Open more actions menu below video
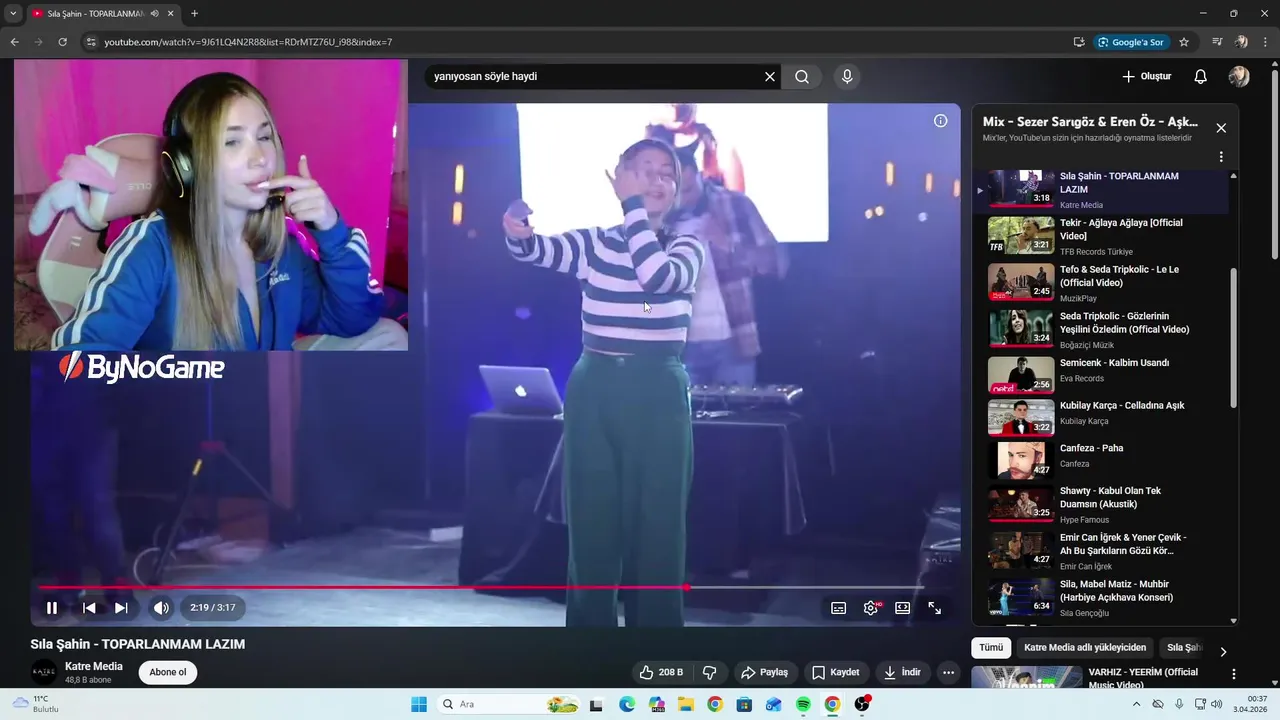Image resolution: width=1280 pixels, height=720 pixels. pyautogui.click(x=949, y=672)
